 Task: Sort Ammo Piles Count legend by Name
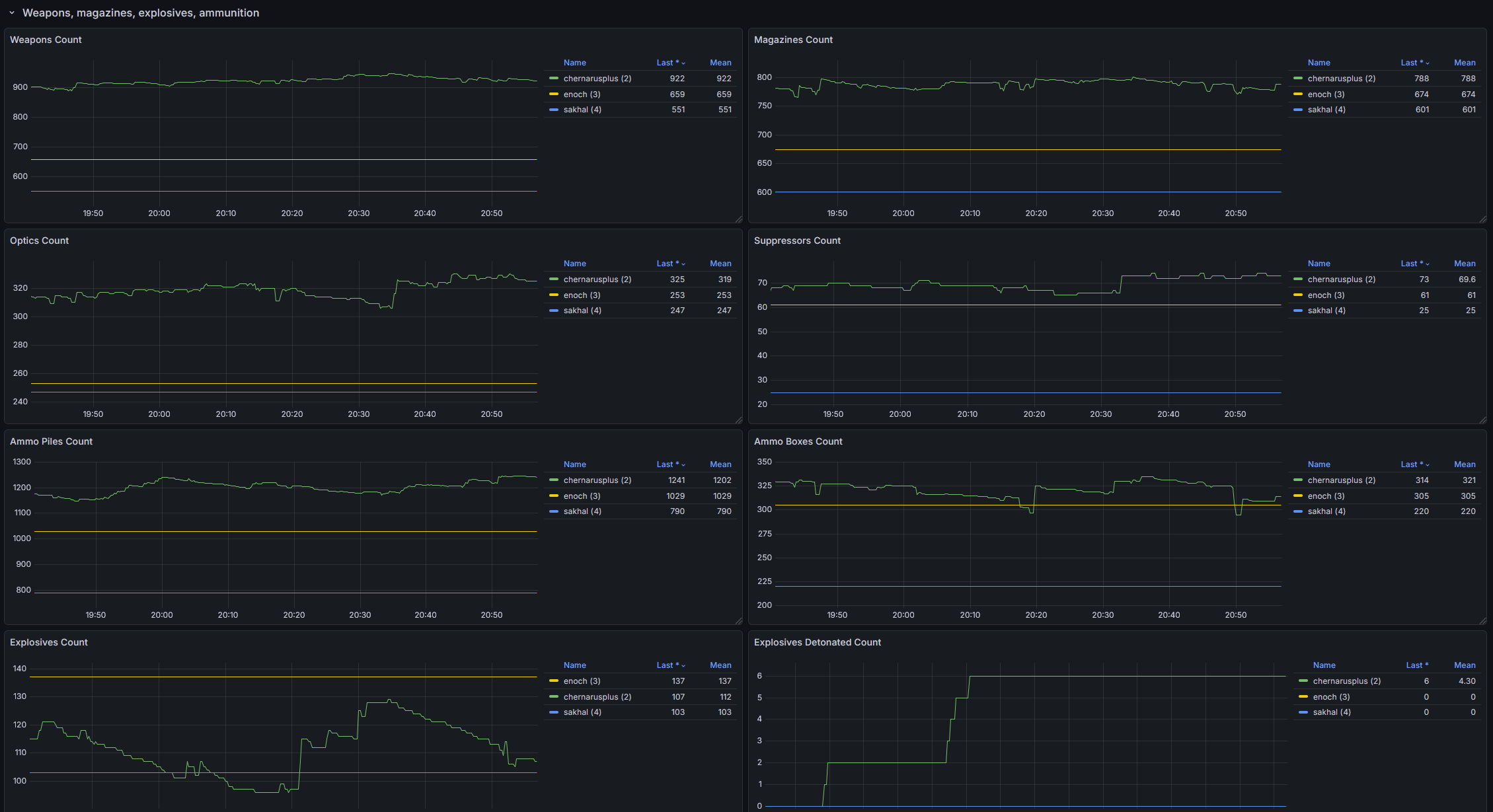point(574,464)
